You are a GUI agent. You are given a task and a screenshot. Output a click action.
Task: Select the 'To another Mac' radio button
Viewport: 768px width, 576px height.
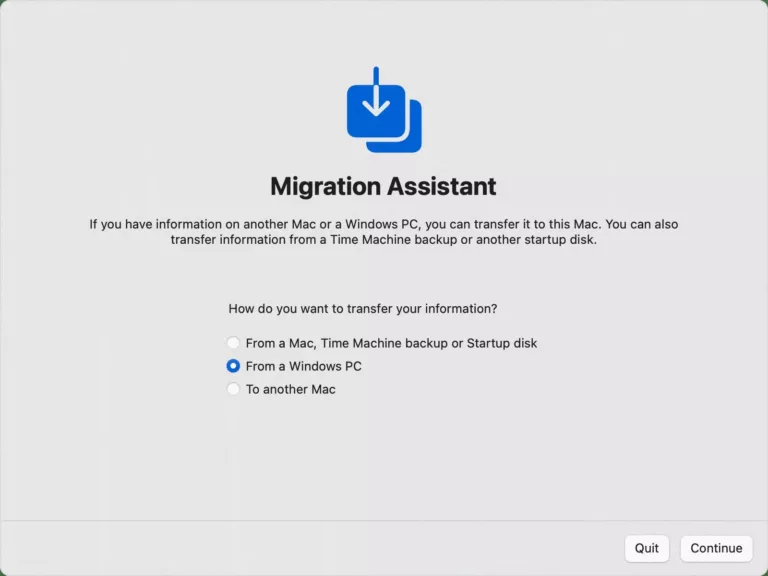pyautogui.click(x=233, y=389)
